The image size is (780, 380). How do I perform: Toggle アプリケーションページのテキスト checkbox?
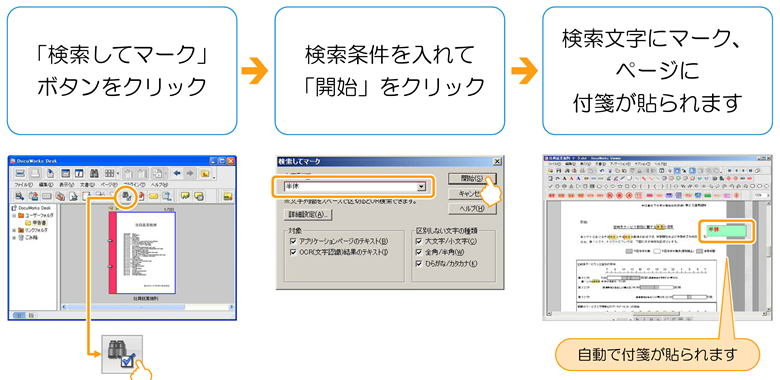(x=293, y=241)
